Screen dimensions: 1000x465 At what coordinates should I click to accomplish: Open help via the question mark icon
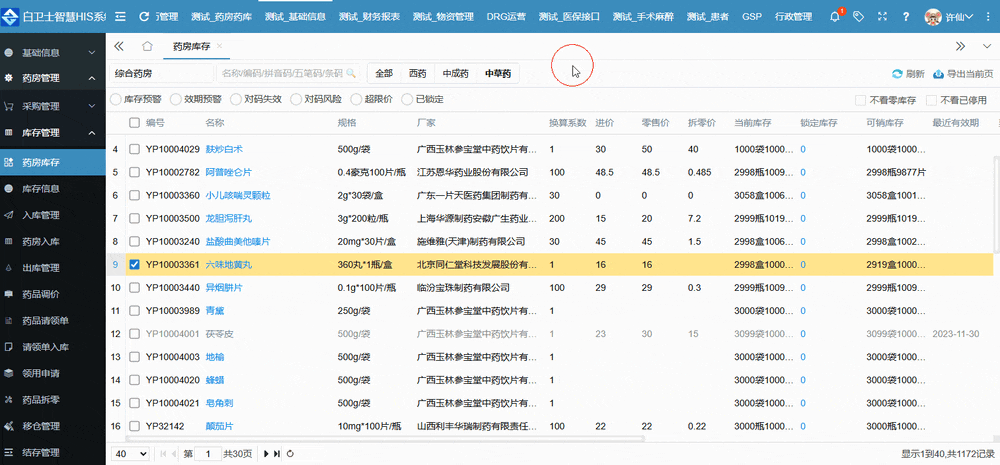pyautogui.click(x=905, y=17)
